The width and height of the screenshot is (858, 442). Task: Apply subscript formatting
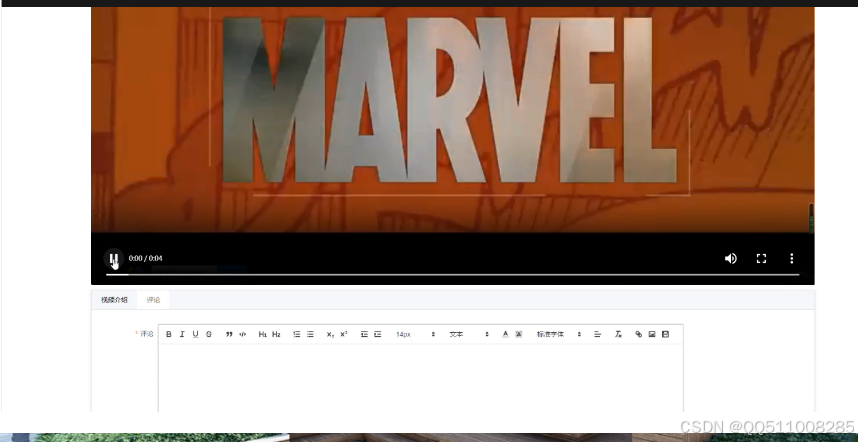coord(330,334)
